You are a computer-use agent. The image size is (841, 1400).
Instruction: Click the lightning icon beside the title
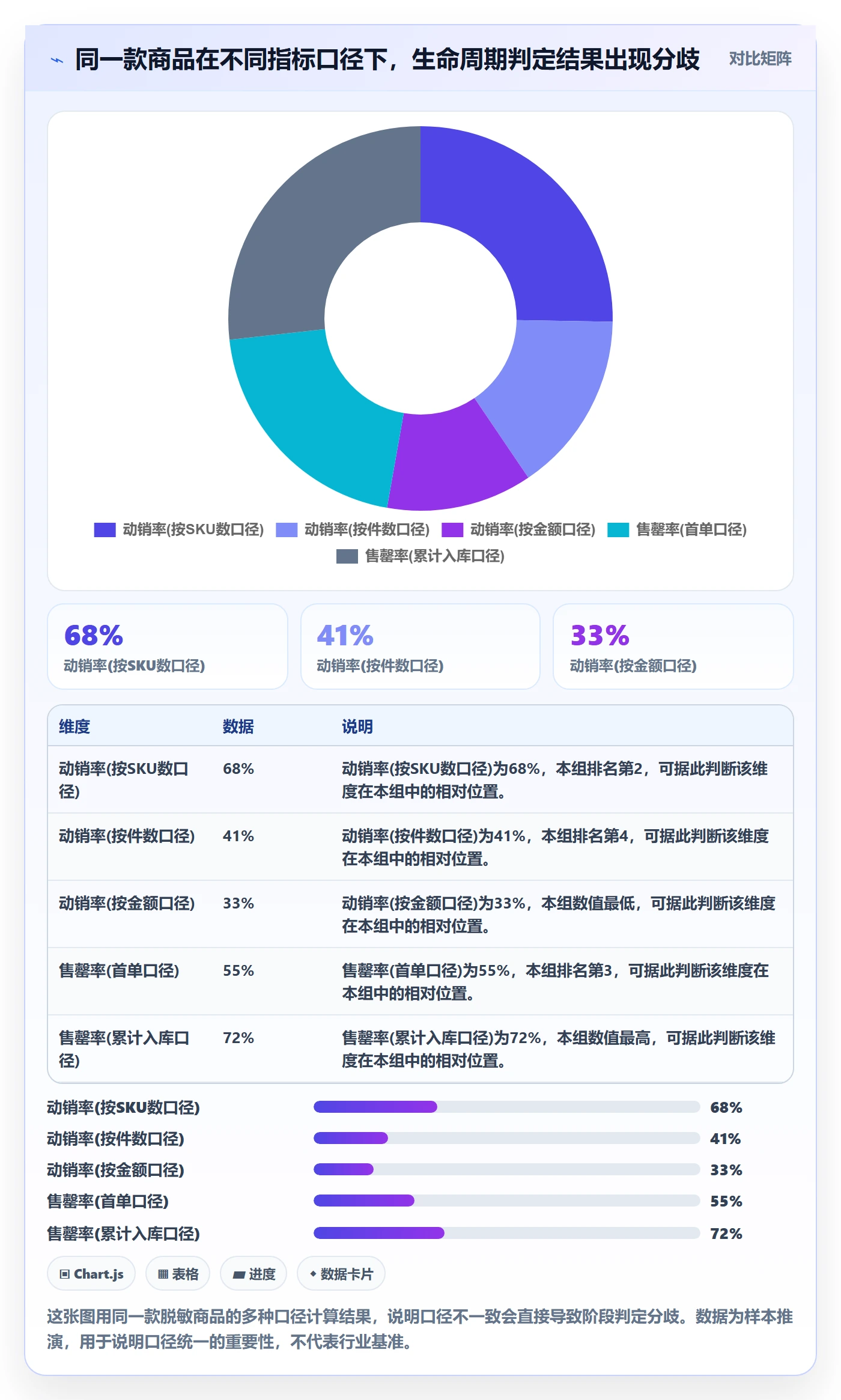pyautogui.click(x=57, y=60)
